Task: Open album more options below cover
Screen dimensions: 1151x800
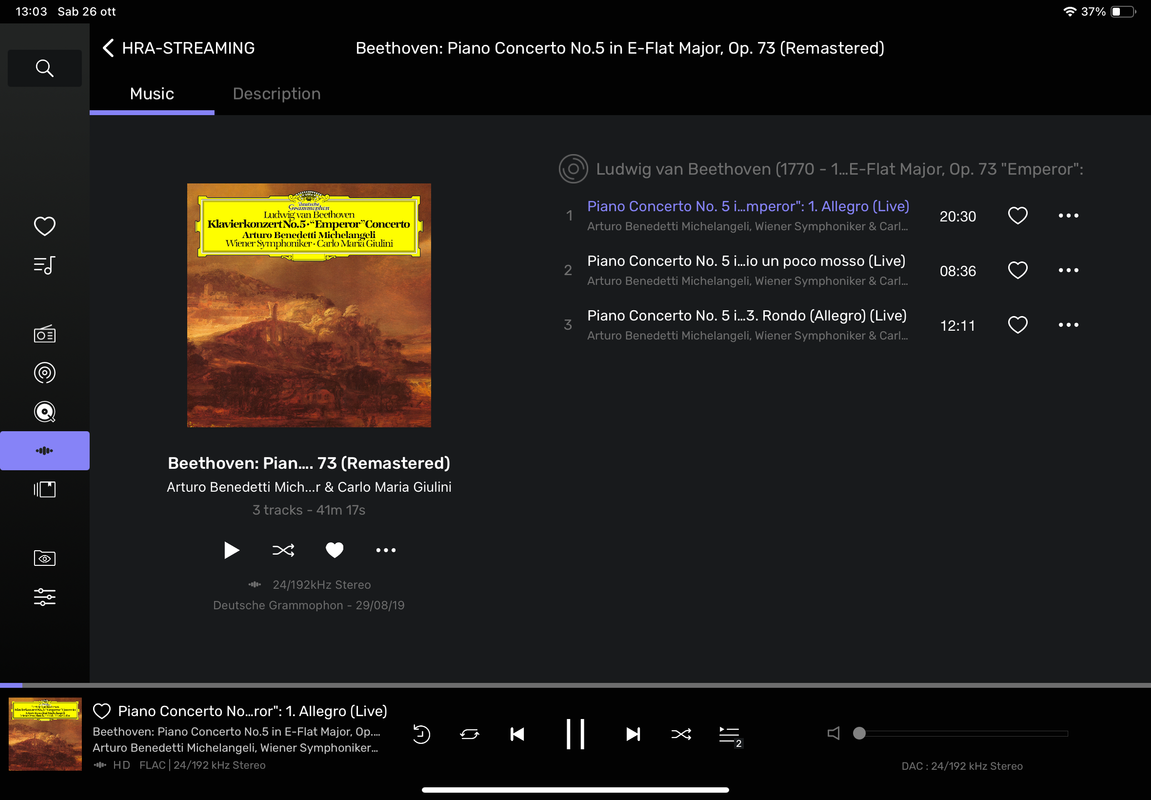Action: tap(386, 550)
